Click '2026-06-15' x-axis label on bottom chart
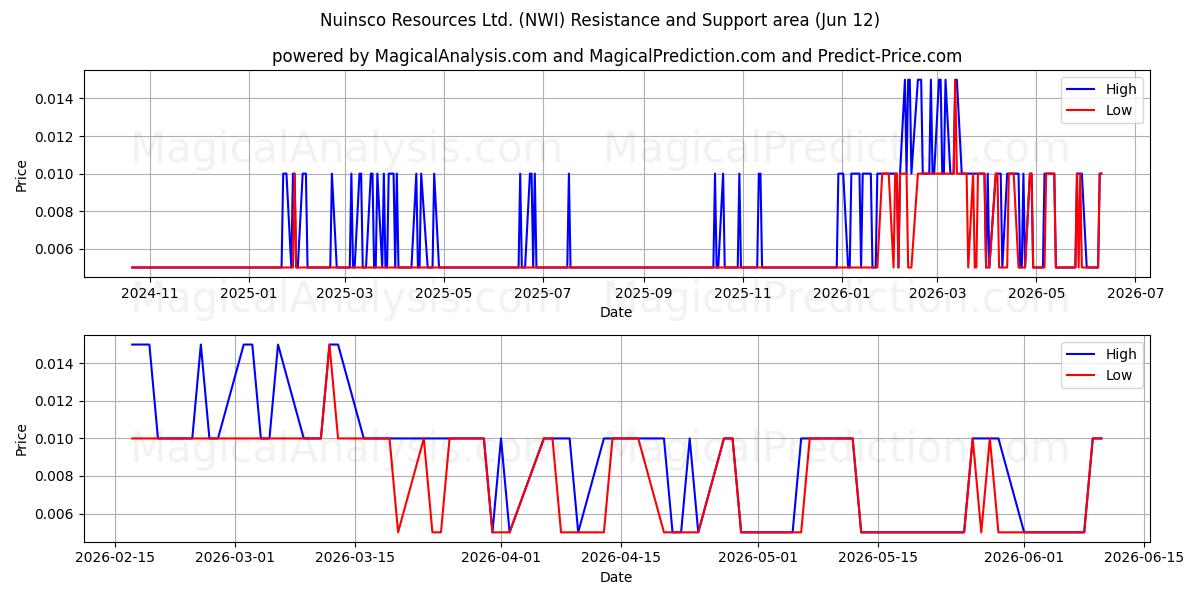1200x600 pixels. [x=1144, y=558]
